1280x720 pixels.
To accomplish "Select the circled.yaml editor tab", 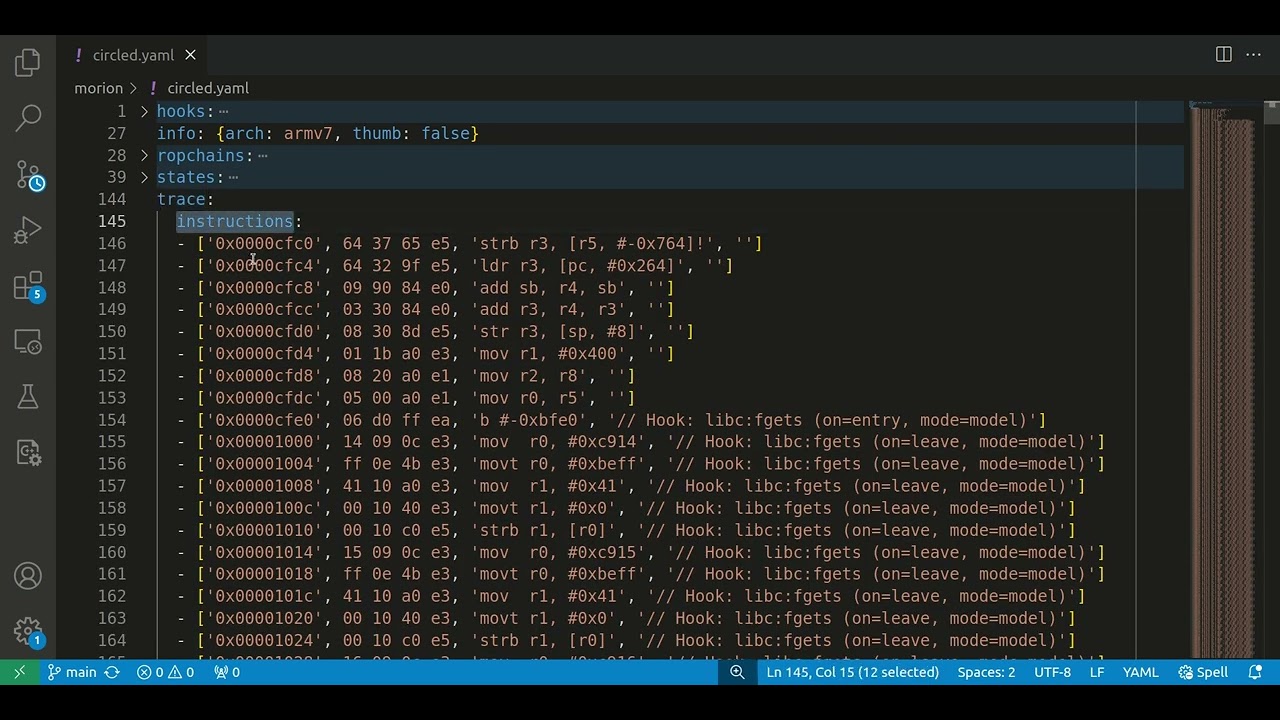I will click(134, 55).
